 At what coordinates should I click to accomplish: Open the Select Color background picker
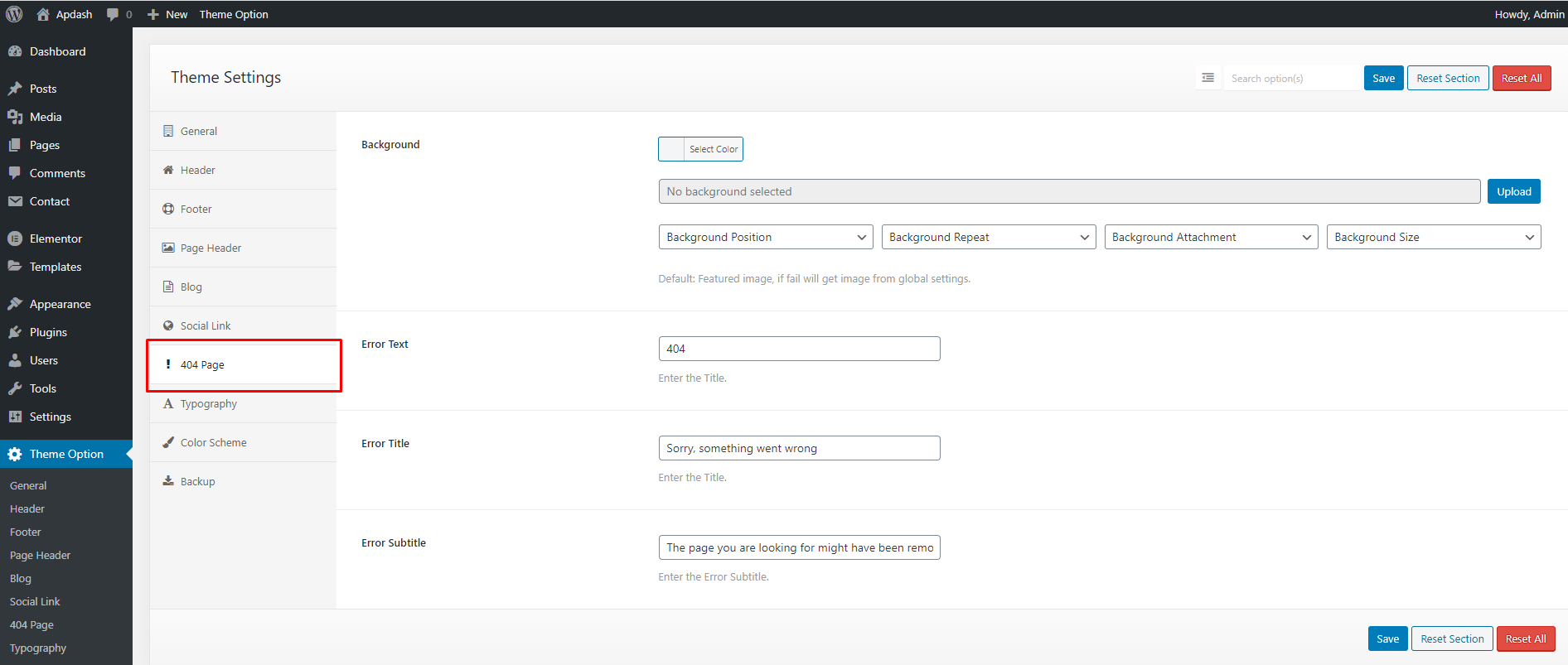tap(700, 149)
